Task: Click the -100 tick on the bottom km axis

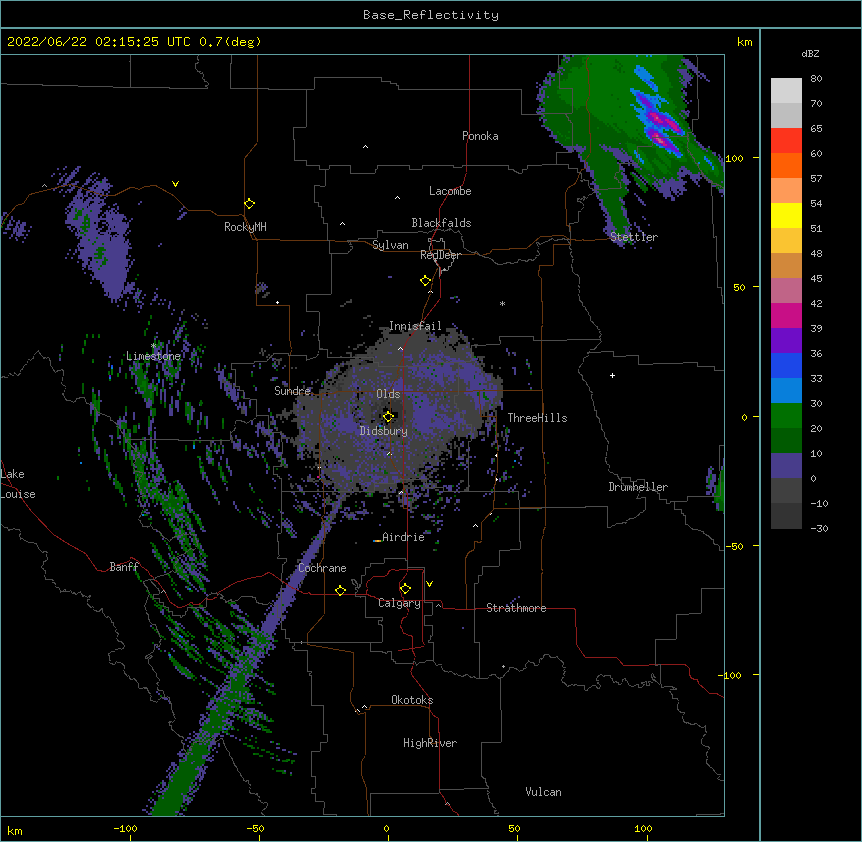Action: (125, 829)
